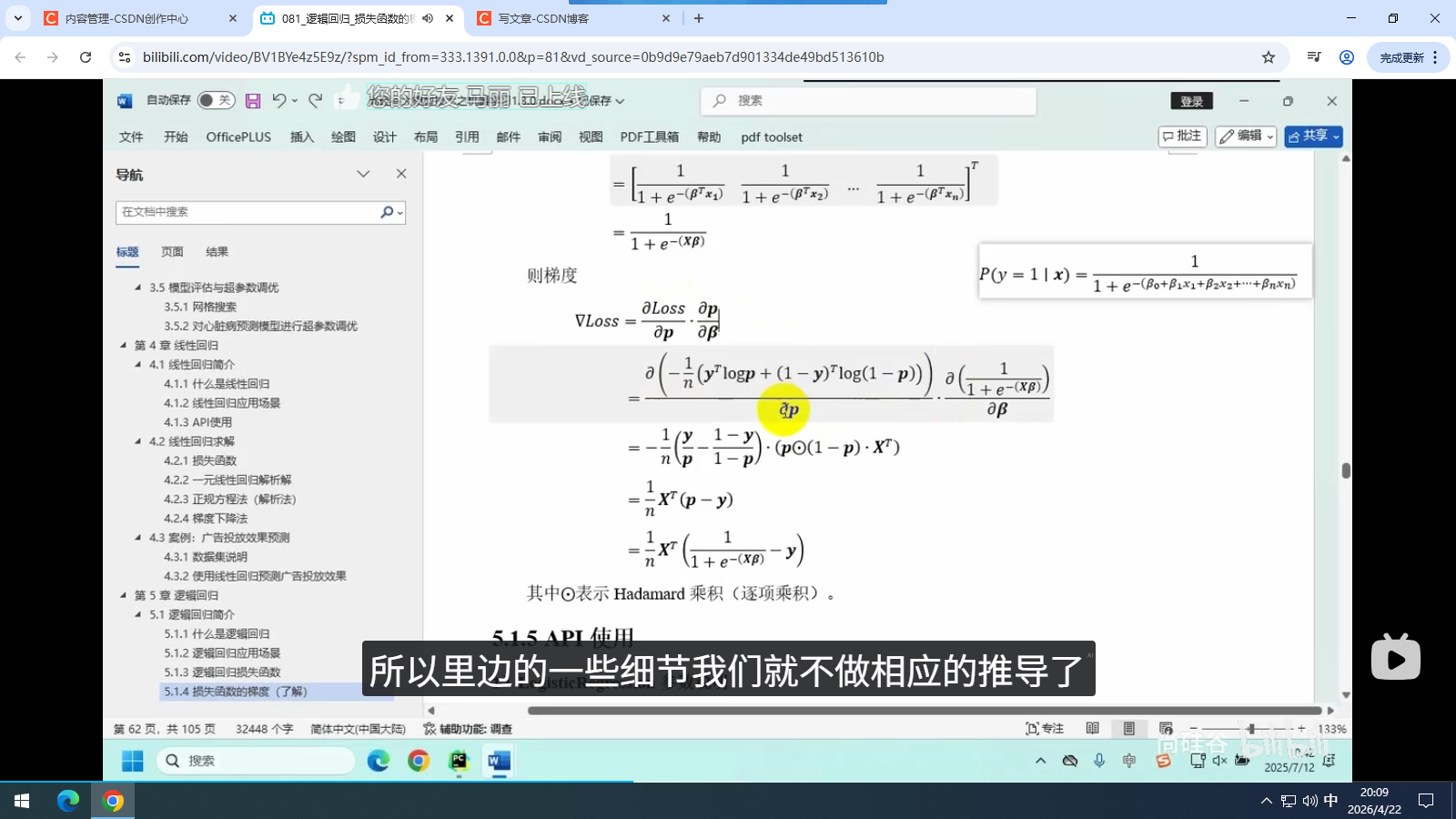Viewport: 1456px width, 819px height.
Task: Click zoom in plus button
Action: click(1301, 729)
